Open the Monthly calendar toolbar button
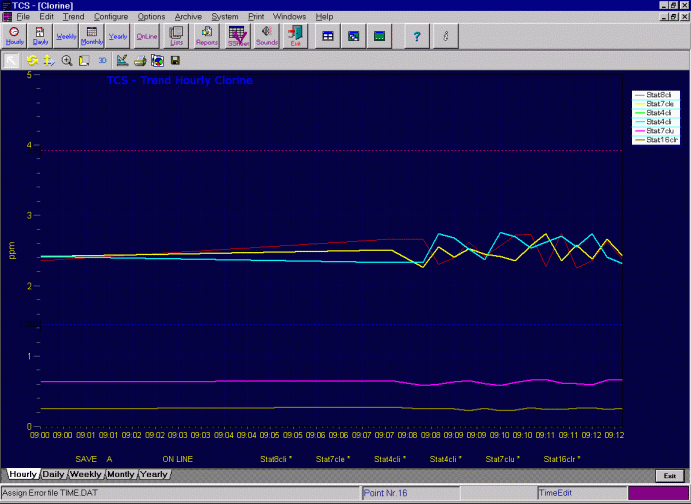This screenshot has width=691, height=504. point(92,36)
